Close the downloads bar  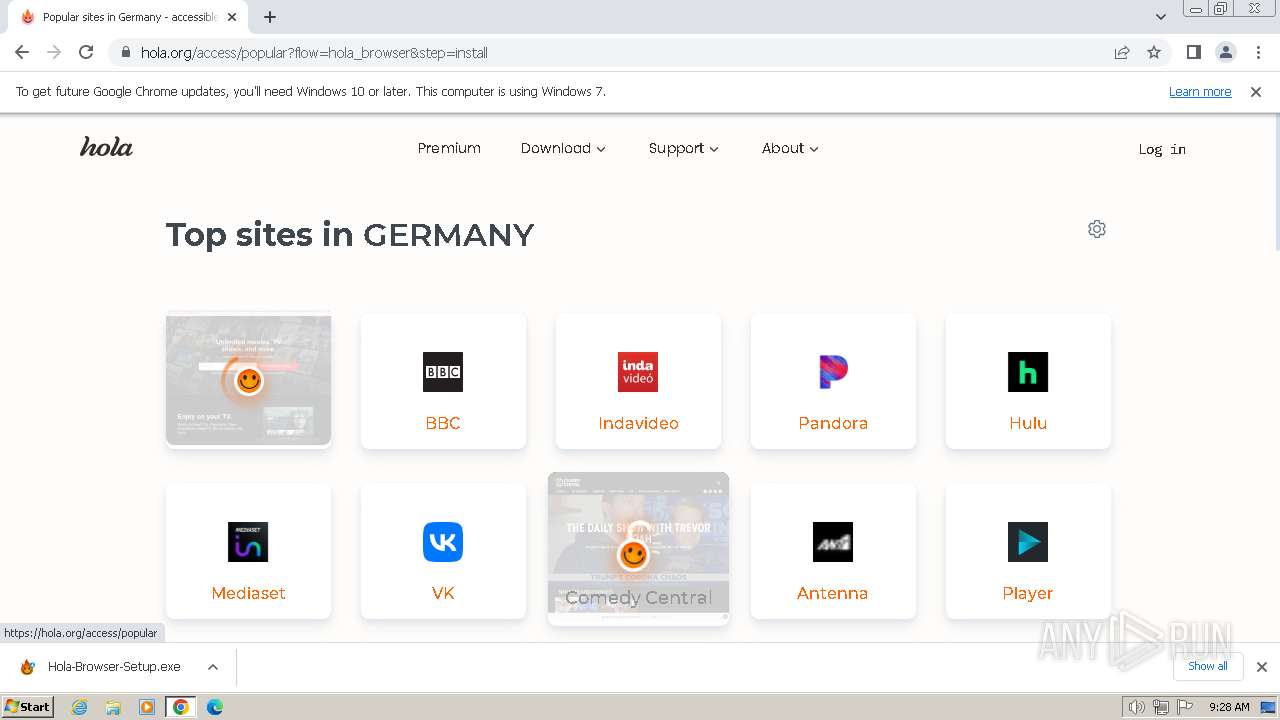click(1262, 667)
